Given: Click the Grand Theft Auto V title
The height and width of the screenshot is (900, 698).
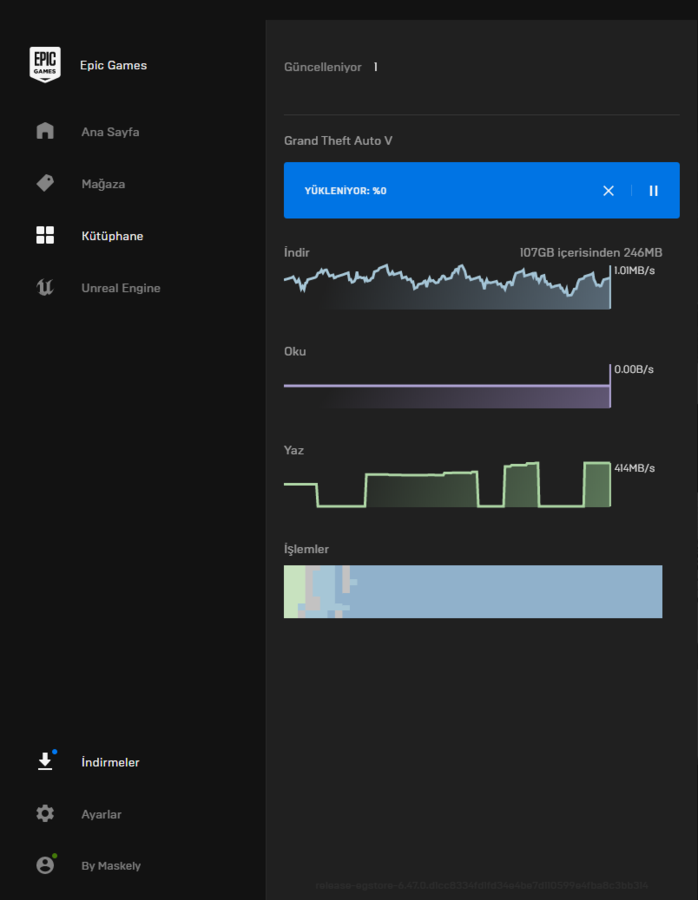Looking at the screenshot, I should tap(338, 141).
